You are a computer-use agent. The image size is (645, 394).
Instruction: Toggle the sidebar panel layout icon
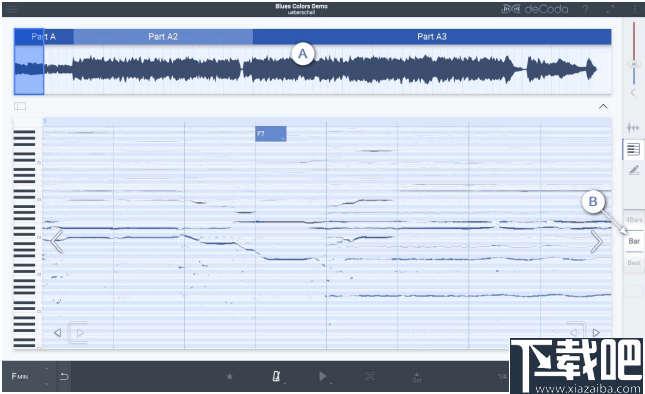20,107
